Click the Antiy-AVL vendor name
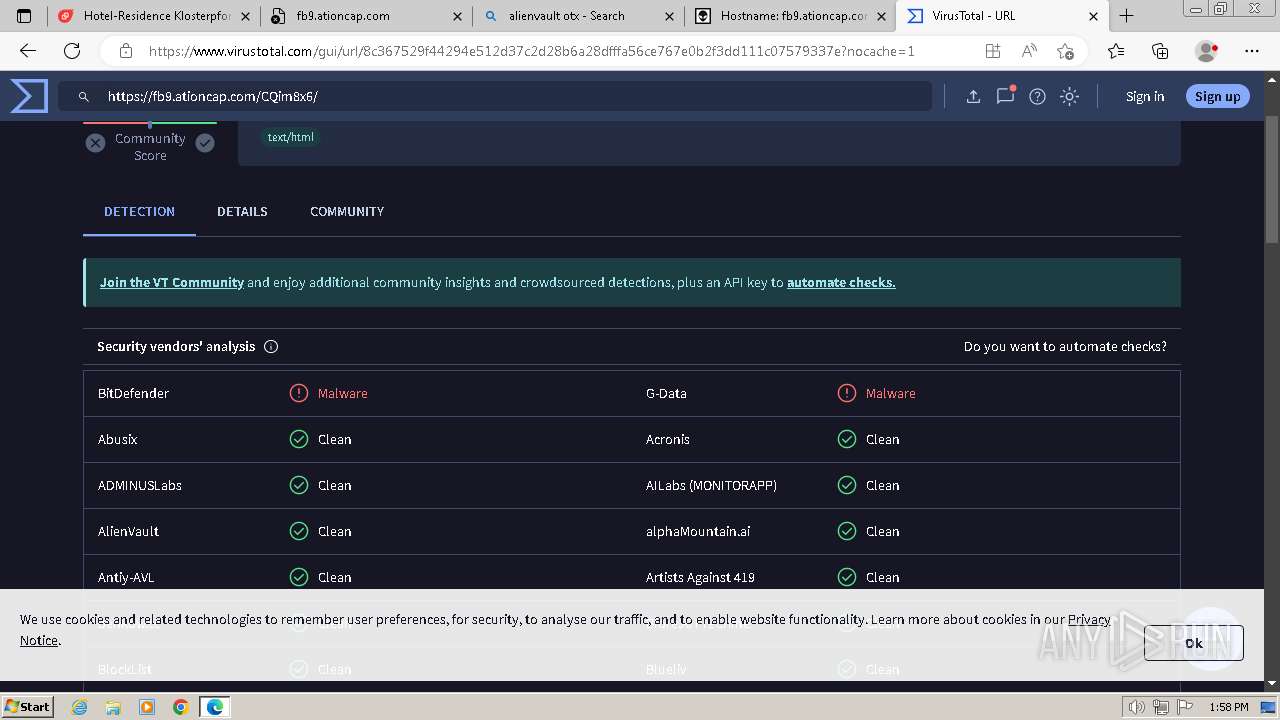 pos(126,577)
